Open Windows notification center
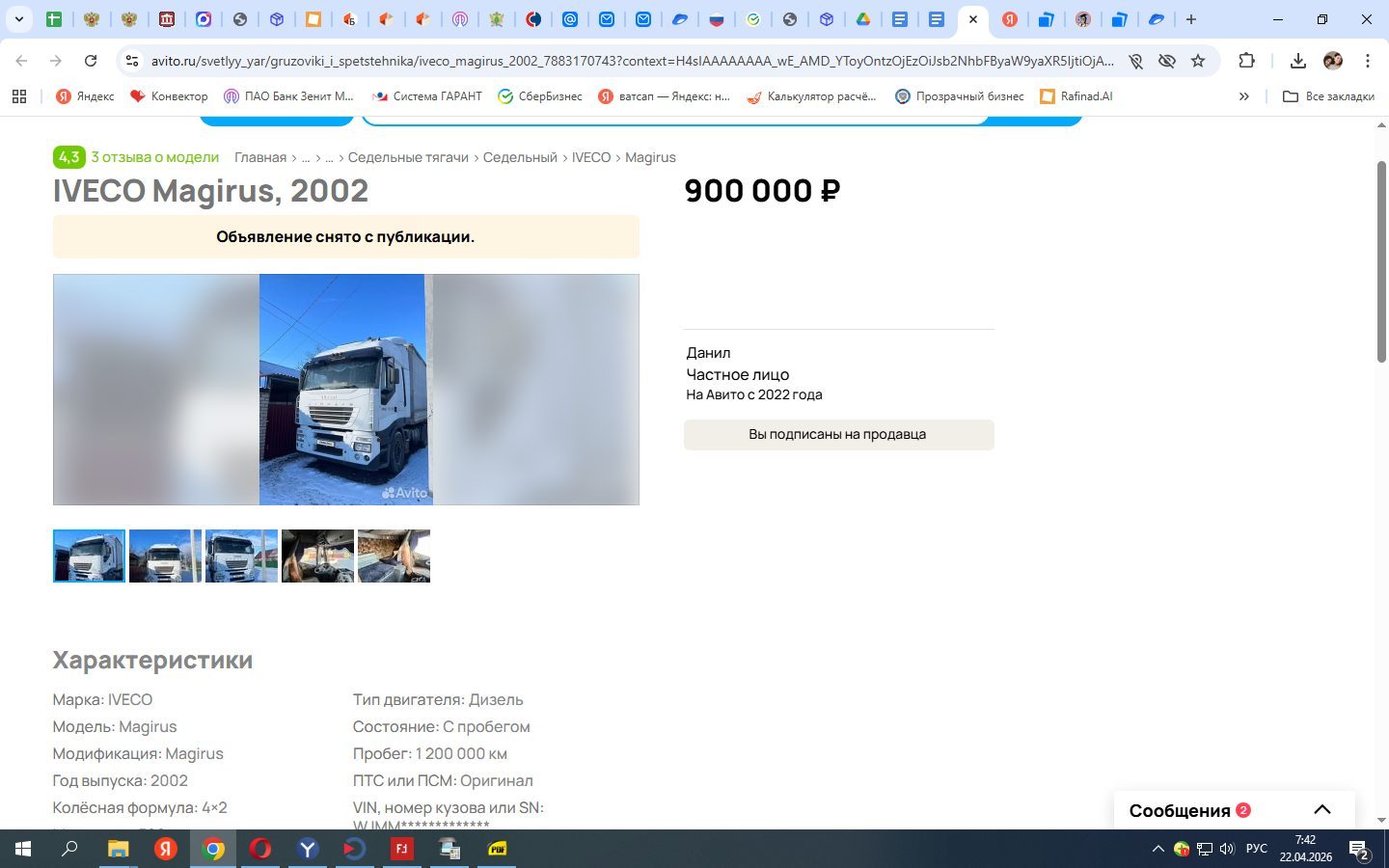 (x=1360, y=850)
